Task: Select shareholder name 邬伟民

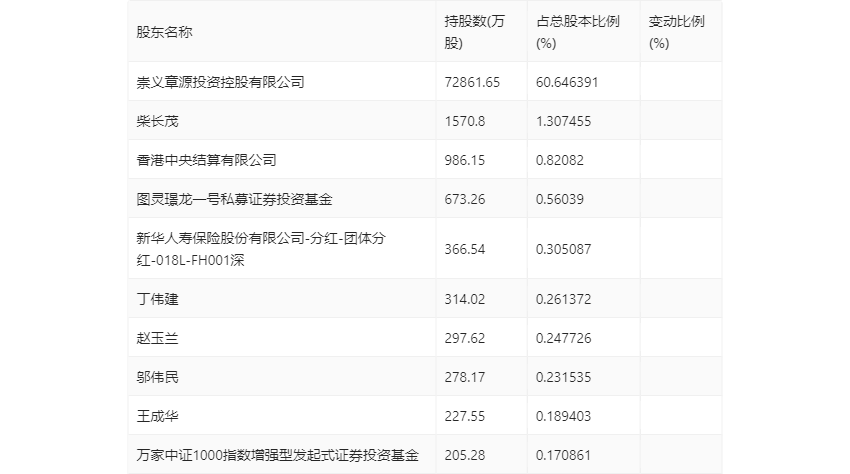Action: click(x=157, y=377)
